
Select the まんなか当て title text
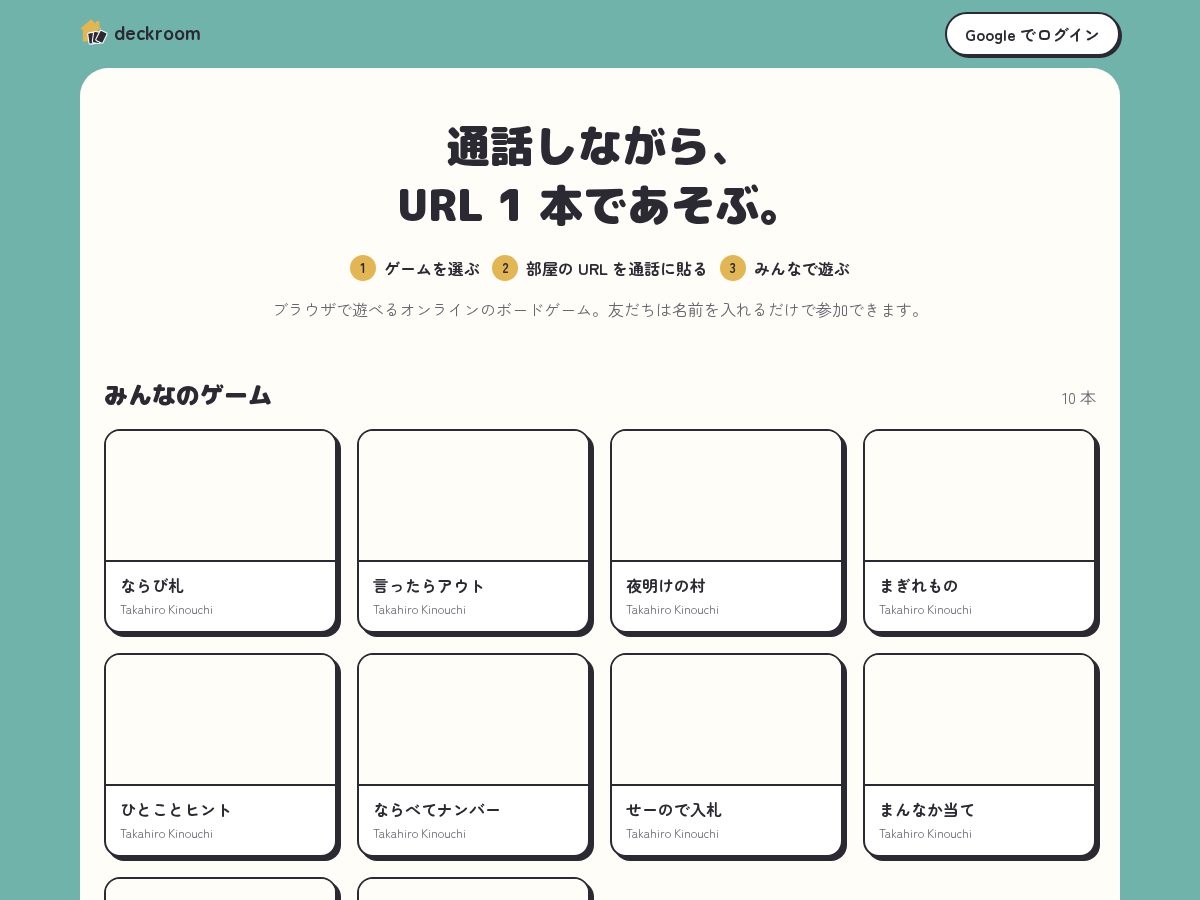pos(927,810)
